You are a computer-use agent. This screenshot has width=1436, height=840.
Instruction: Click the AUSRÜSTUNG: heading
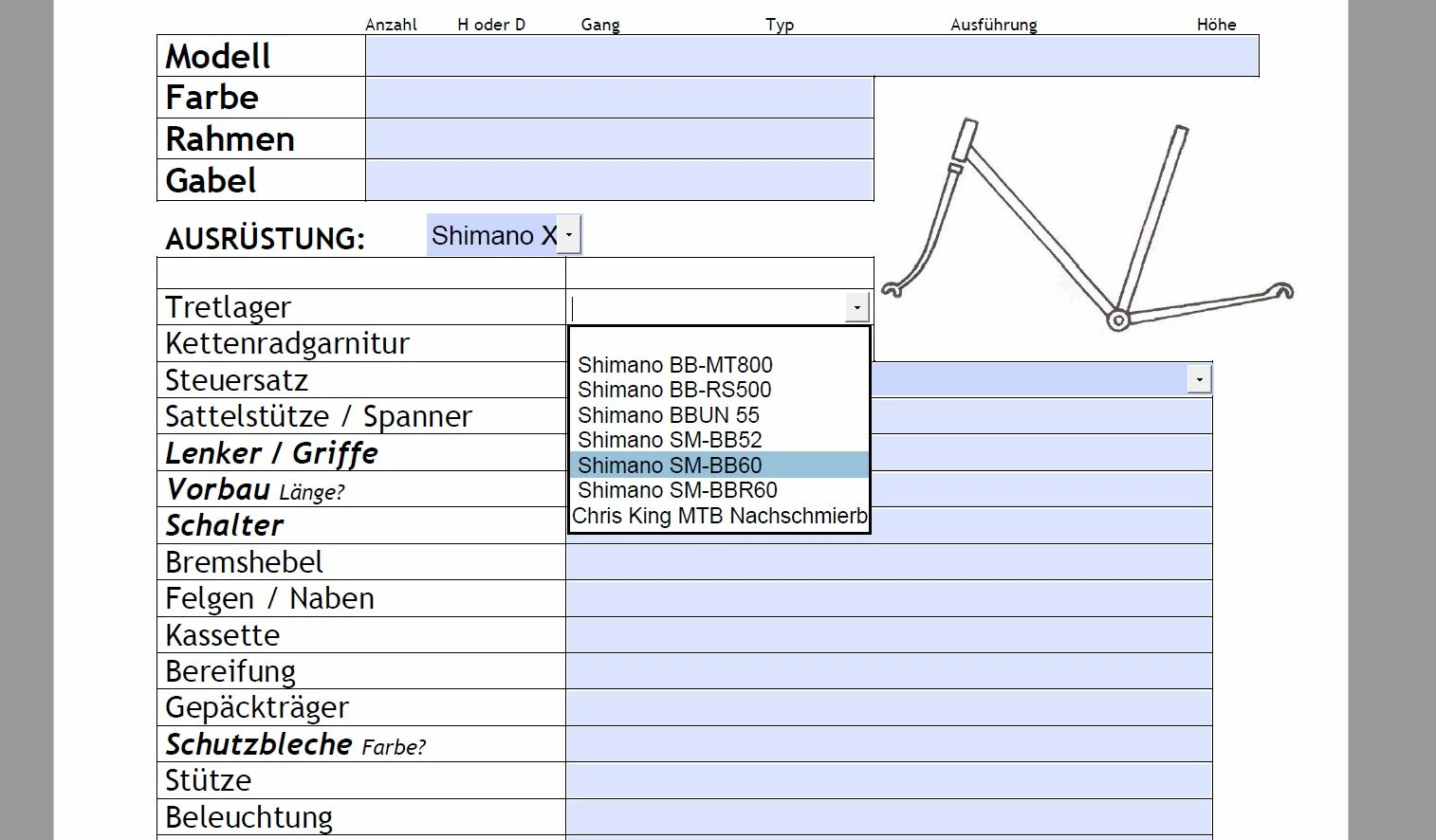coord(265,238)
